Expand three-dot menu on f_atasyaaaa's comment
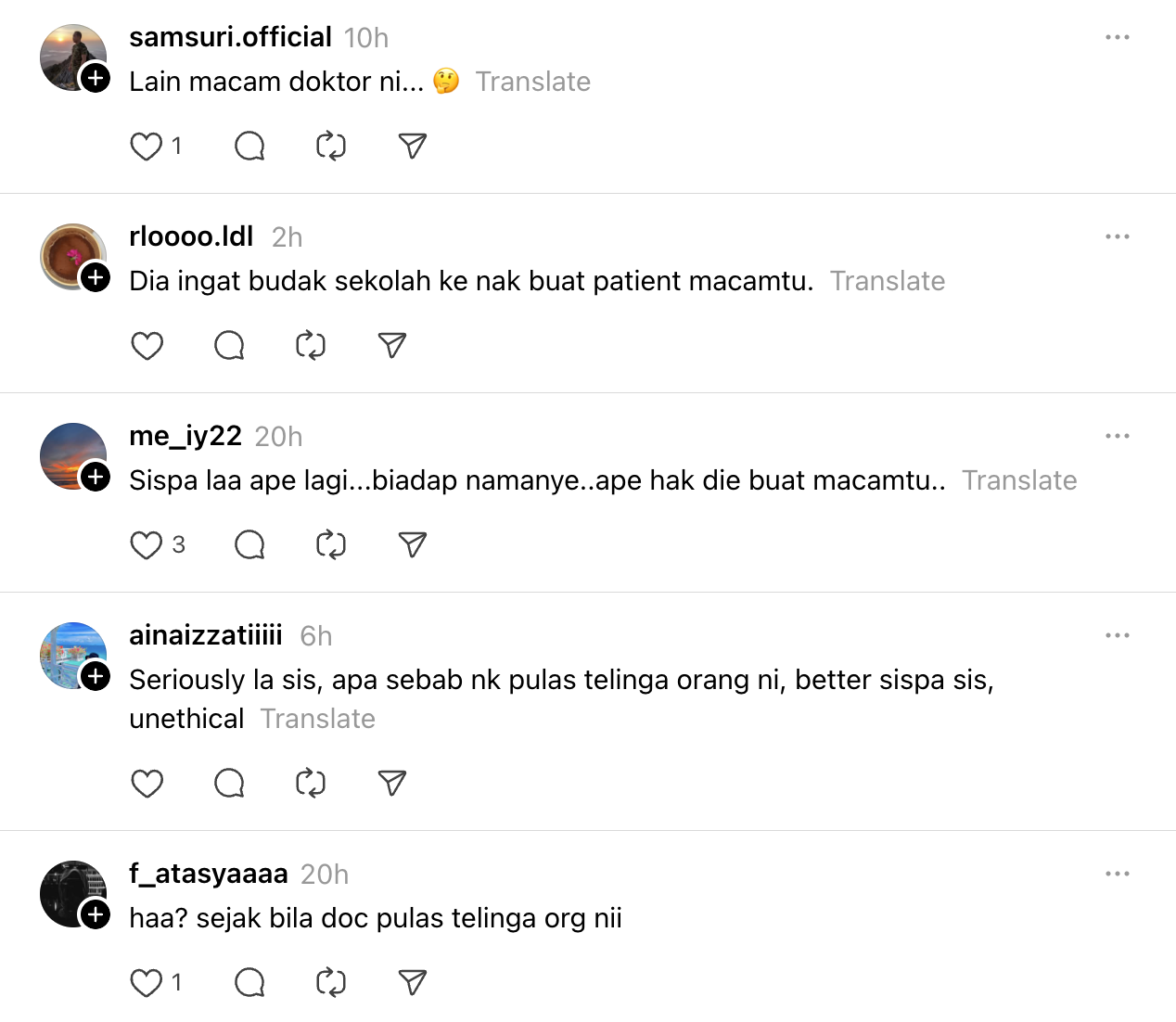 tap(1117, 874)
